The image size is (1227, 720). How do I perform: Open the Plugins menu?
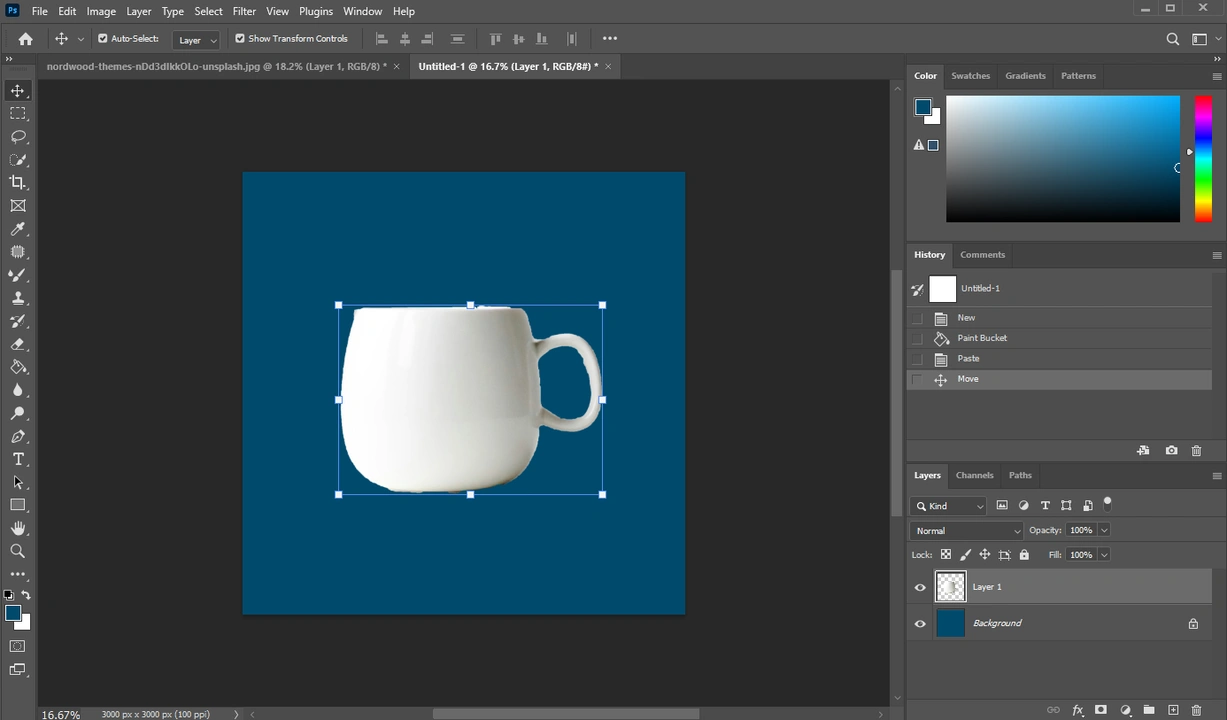click(316, 11)
